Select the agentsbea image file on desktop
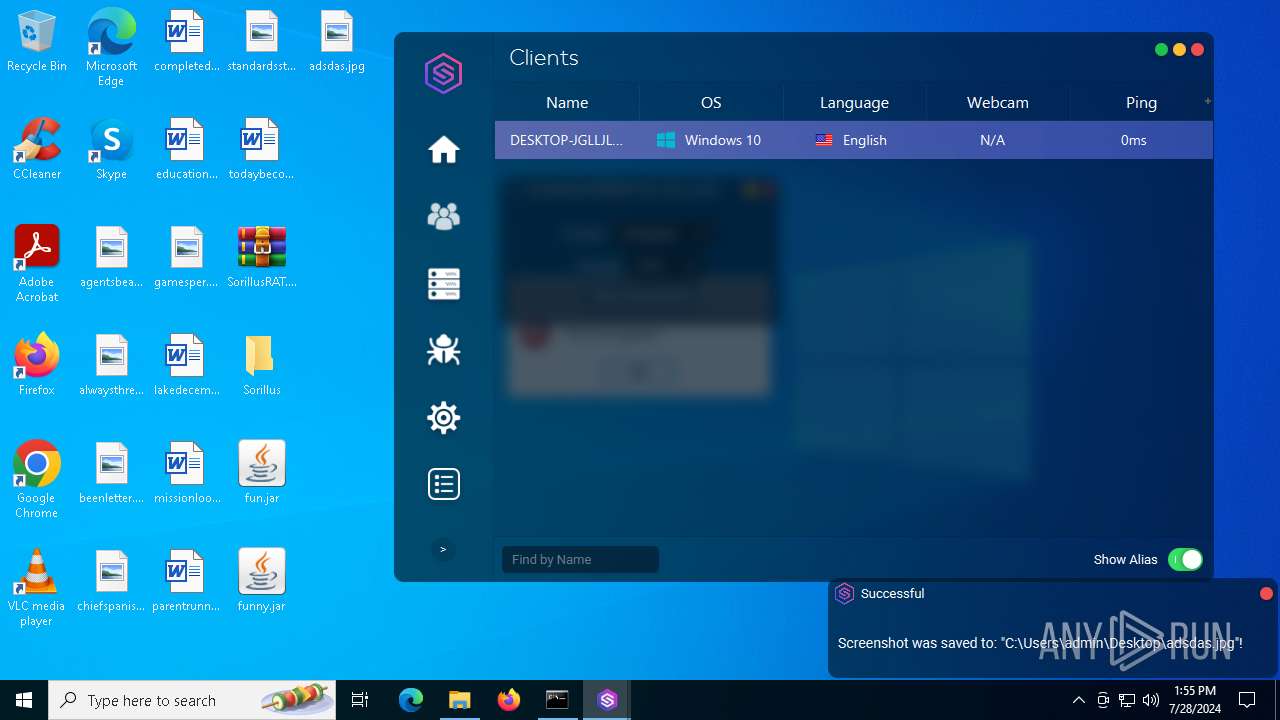This screenshot has width=1280, height=720. coord(111,257)
